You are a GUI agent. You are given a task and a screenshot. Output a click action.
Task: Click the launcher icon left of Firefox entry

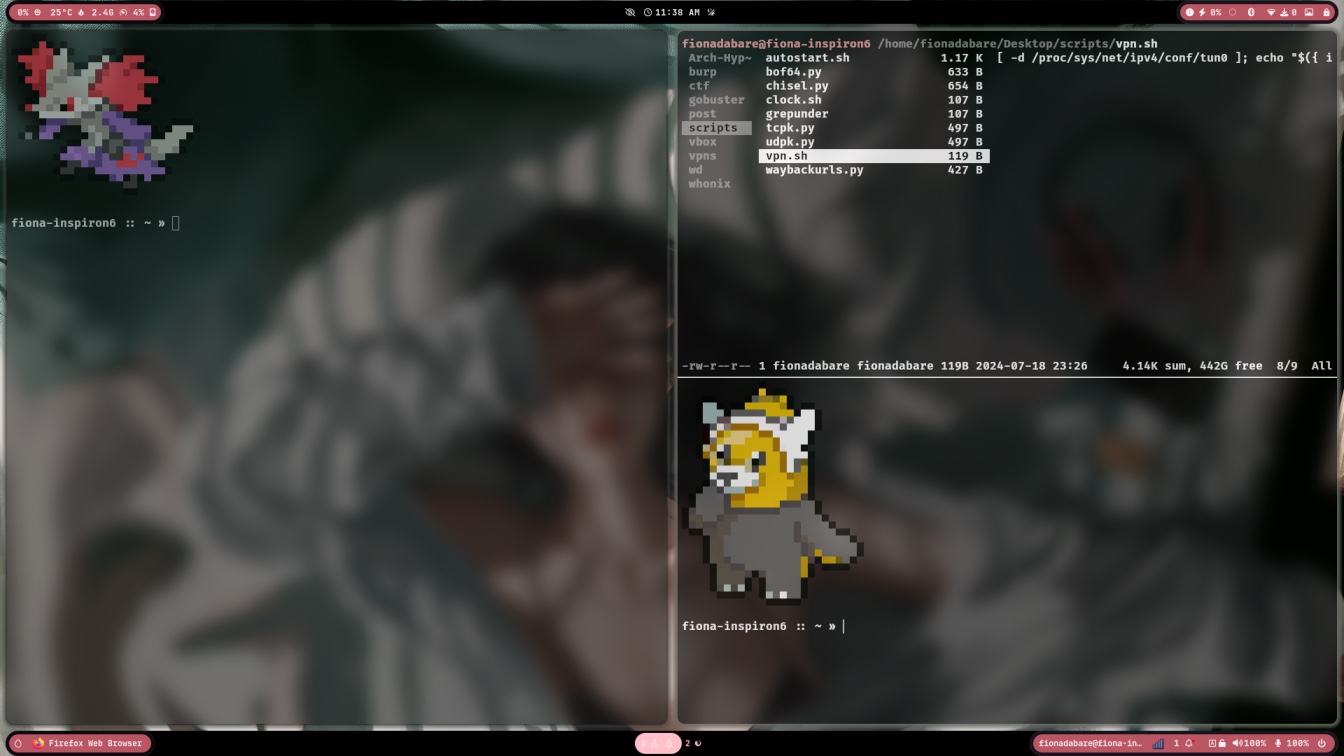pyautogui.click(x=18, y=743)
